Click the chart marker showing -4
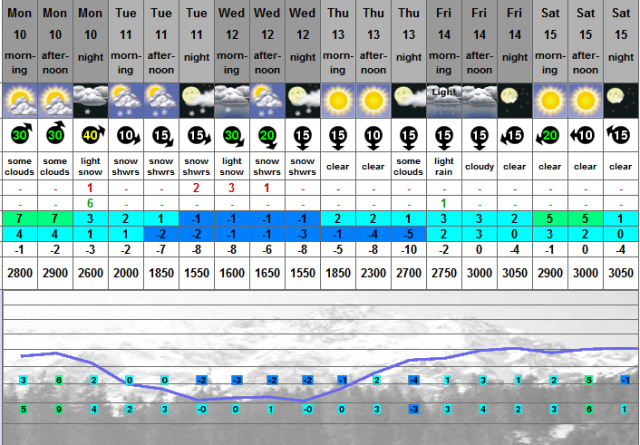The width and height of the screenshot is (640, 445). click(x=414, y=380)
